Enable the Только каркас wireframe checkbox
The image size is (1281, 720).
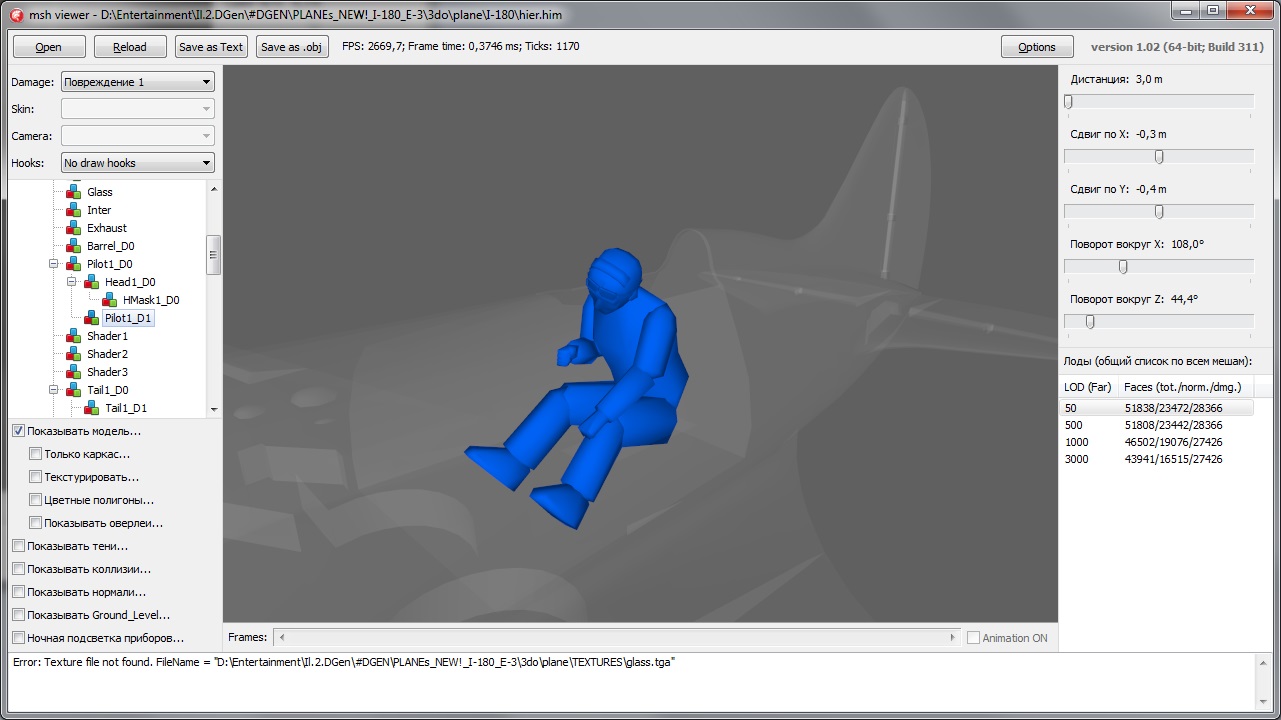(36, 454)
